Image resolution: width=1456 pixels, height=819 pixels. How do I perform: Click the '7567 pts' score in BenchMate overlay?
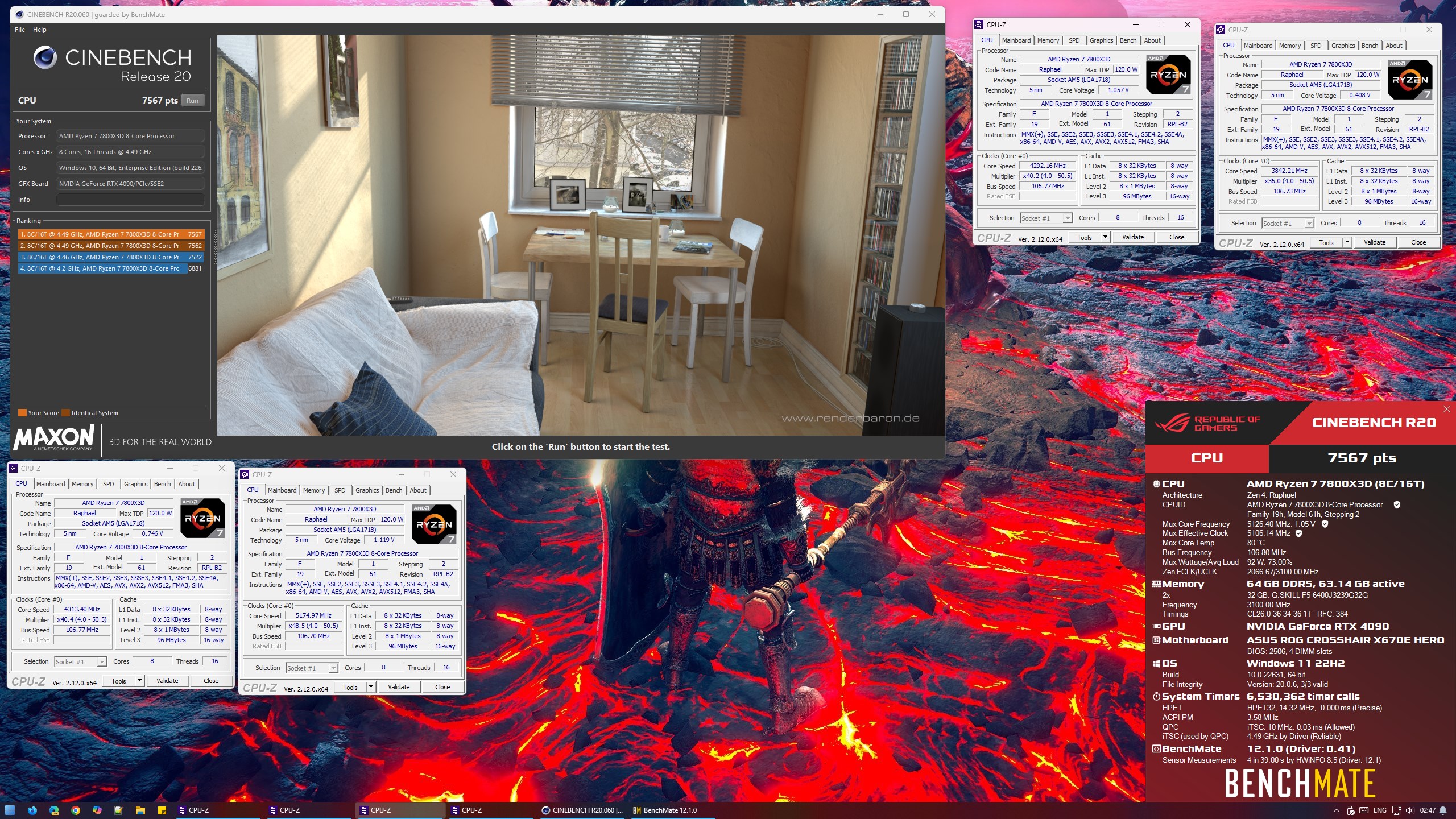click(x=1362, y=458)
